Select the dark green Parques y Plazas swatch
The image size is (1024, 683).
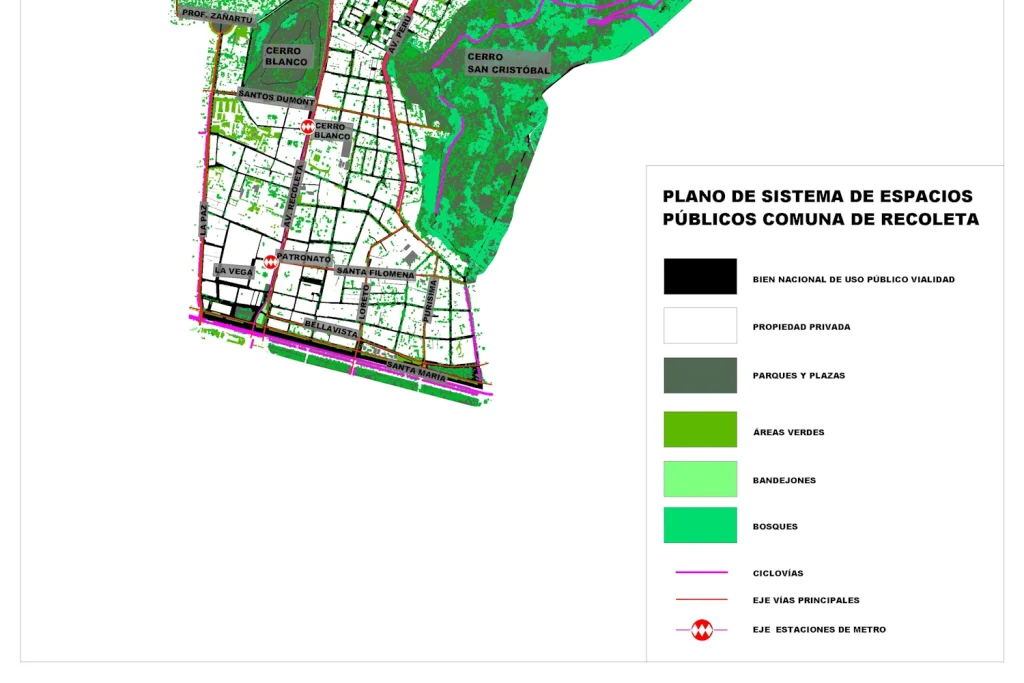(700, 375)
